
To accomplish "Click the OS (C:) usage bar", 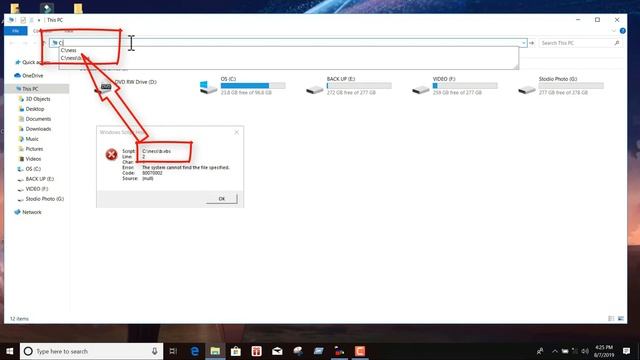I will [x=253, y=86].
